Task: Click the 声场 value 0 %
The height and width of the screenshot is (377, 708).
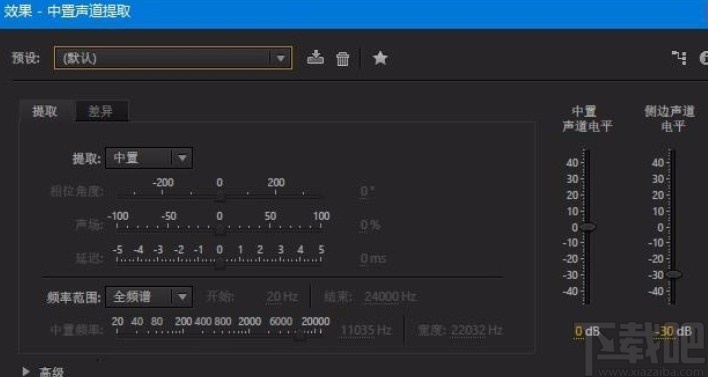Action: [370, 225]
